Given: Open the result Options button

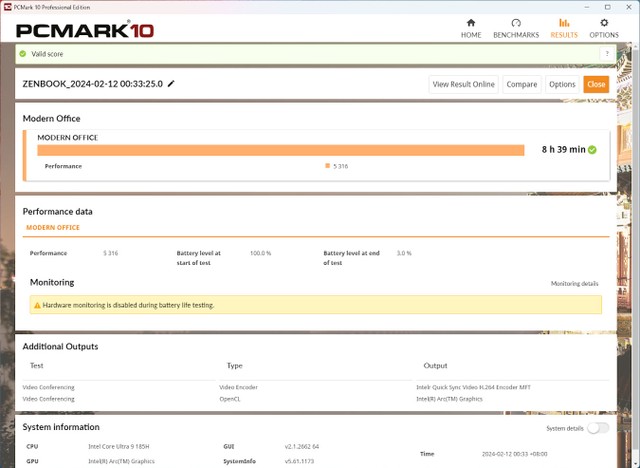Looking at the screenshot, I should tap(562, 84).
